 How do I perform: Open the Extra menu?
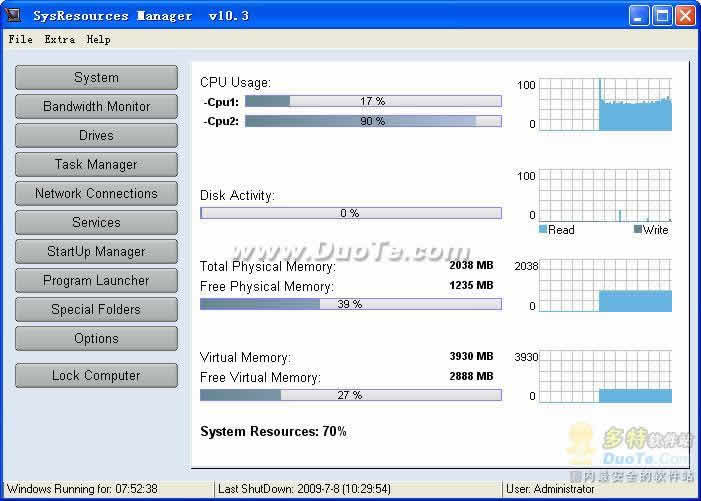pyautogui.click(x=59, y=39)
